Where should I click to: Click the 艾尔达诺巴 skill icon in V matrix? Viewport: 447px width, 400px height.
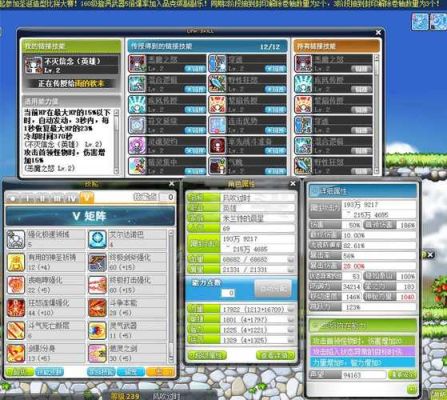tap(97, 239)
